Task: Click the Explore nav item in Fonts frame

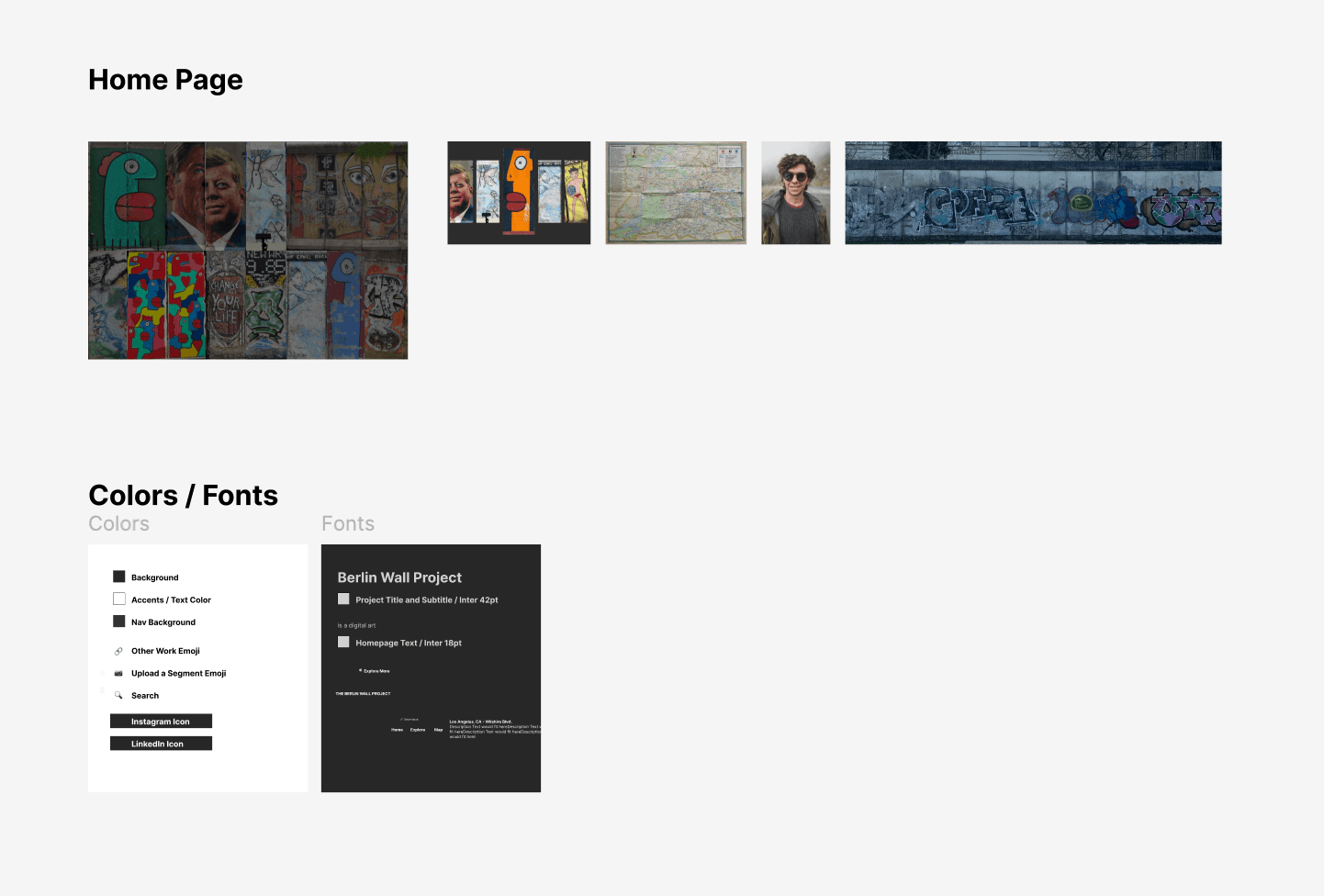Action: coord(418,730)
